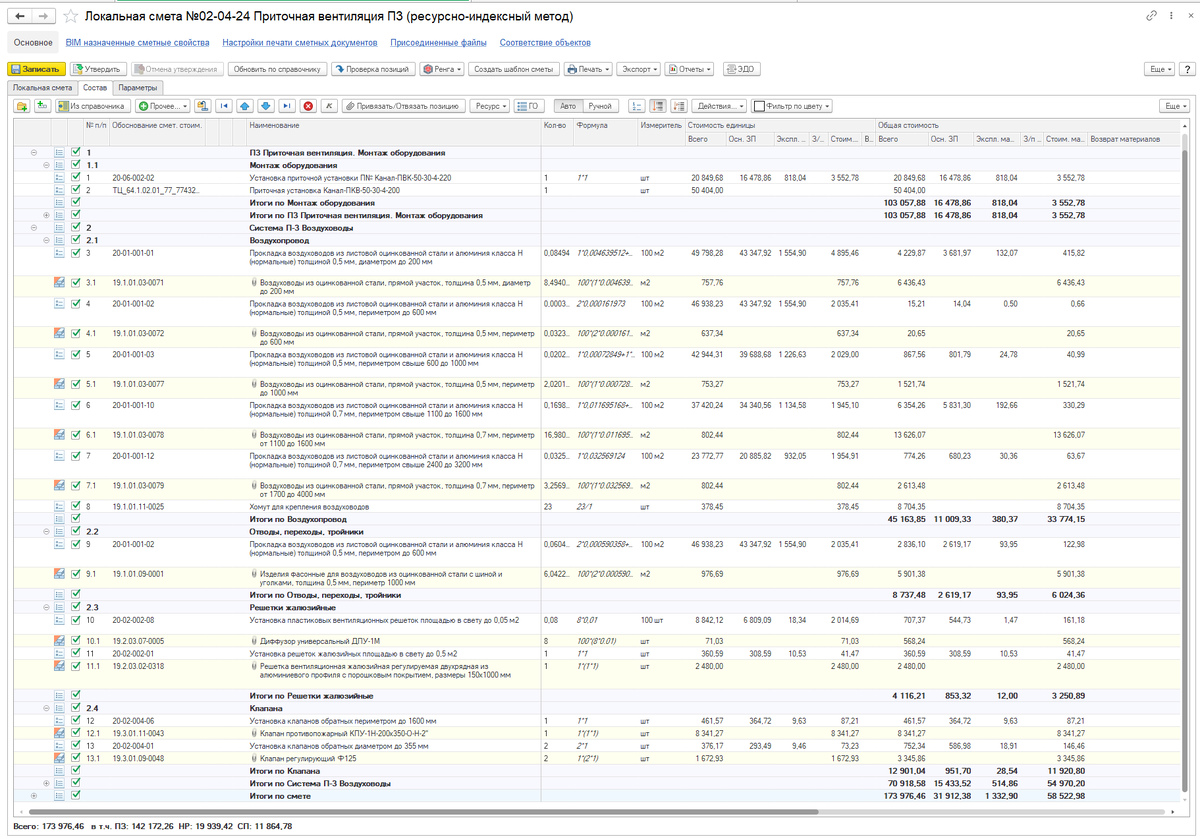Select the Основное navigation tab

coord(33,43)
